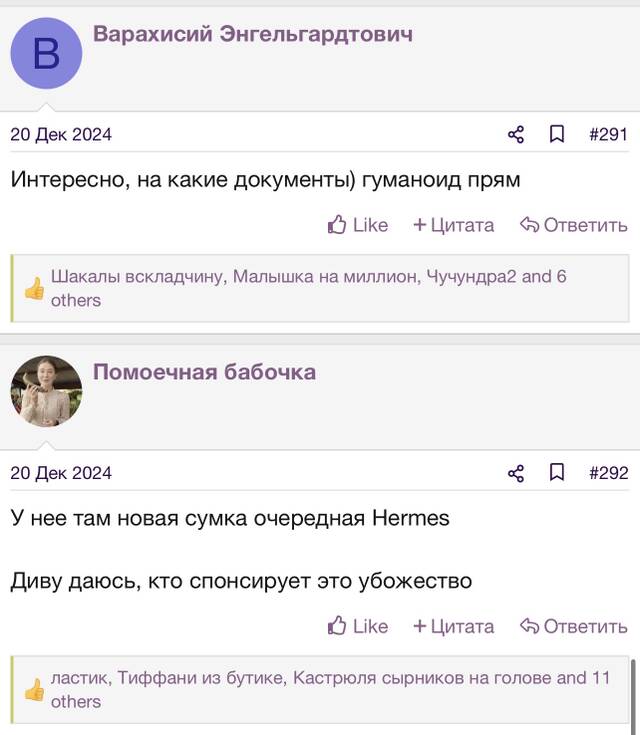Open permalink #292
The height and width of the screenshot is (735, 640).
[609, 473]
